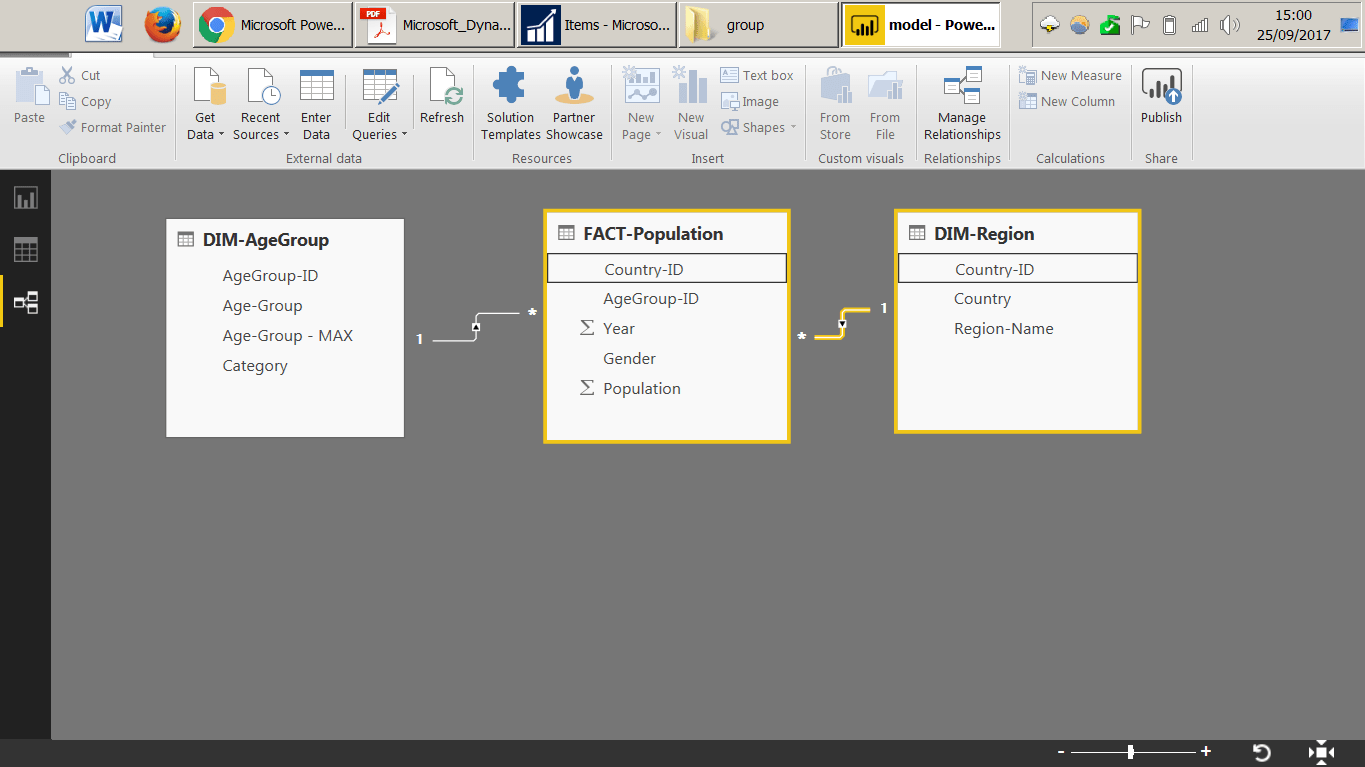Zoom in with the plus button
The width and height of the screenshot is (1365, 767).
point(1206,752)
